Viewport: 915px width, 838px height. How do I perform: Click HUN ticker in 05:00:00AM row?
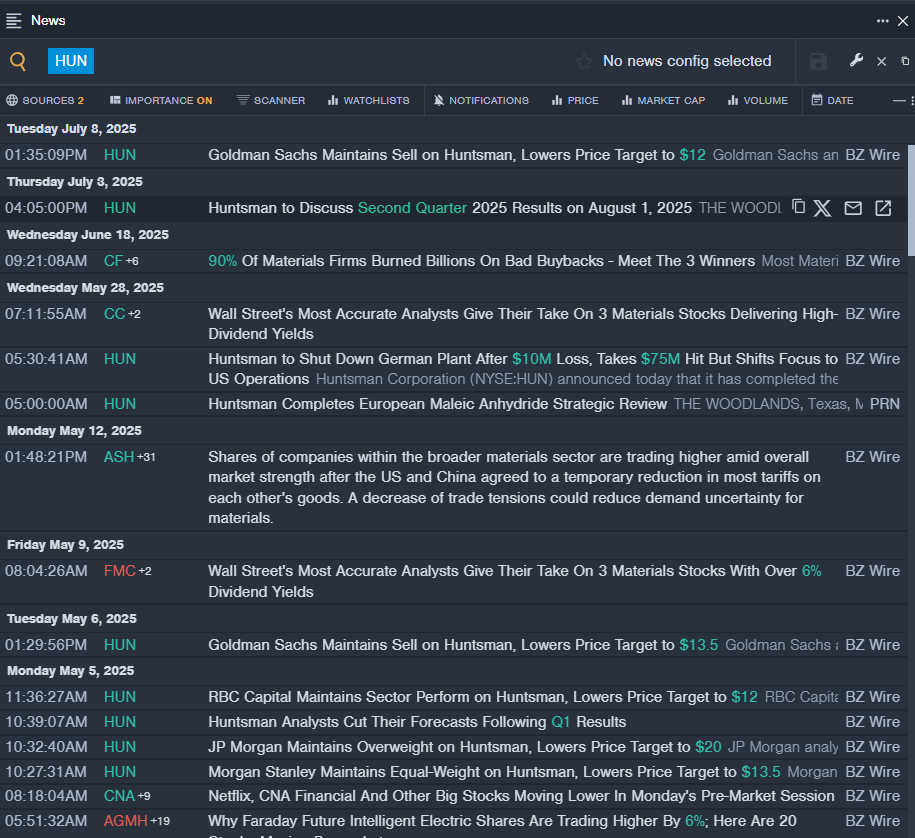tap(120, 404)
